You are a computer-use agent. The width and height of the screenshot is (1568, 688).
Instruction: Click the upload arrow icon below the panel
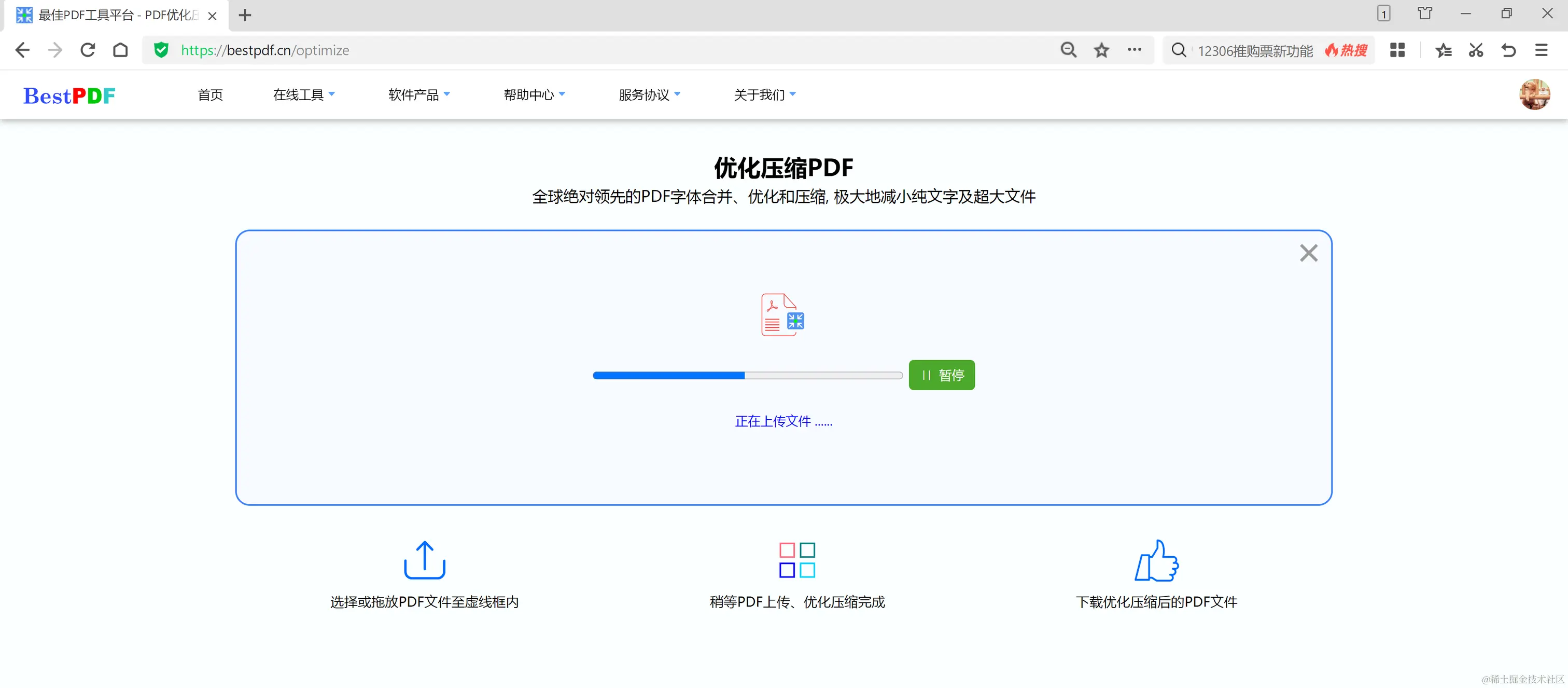coord(424,559)
